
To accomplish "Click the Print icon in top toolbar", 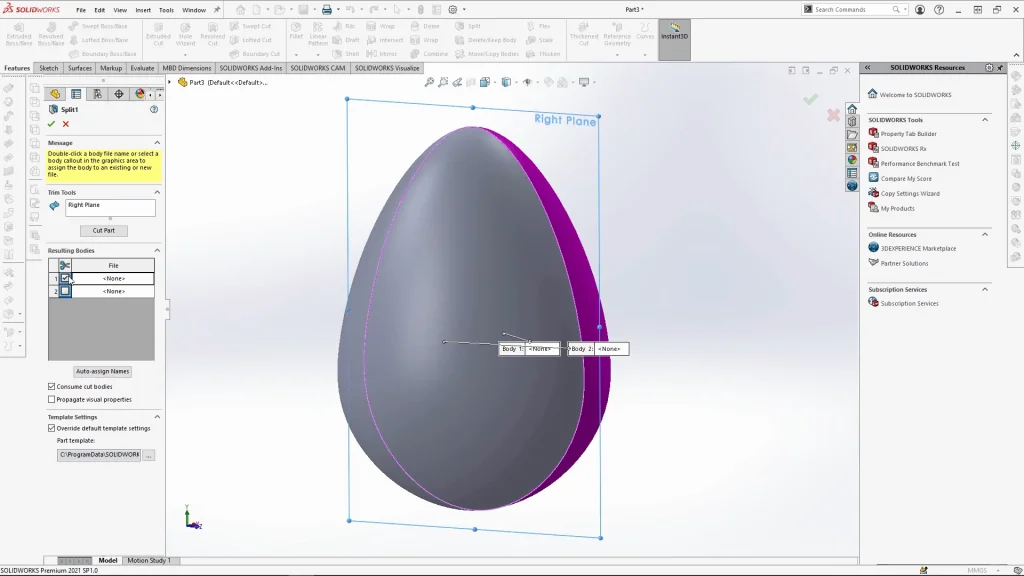I will [x=326, y=10].
